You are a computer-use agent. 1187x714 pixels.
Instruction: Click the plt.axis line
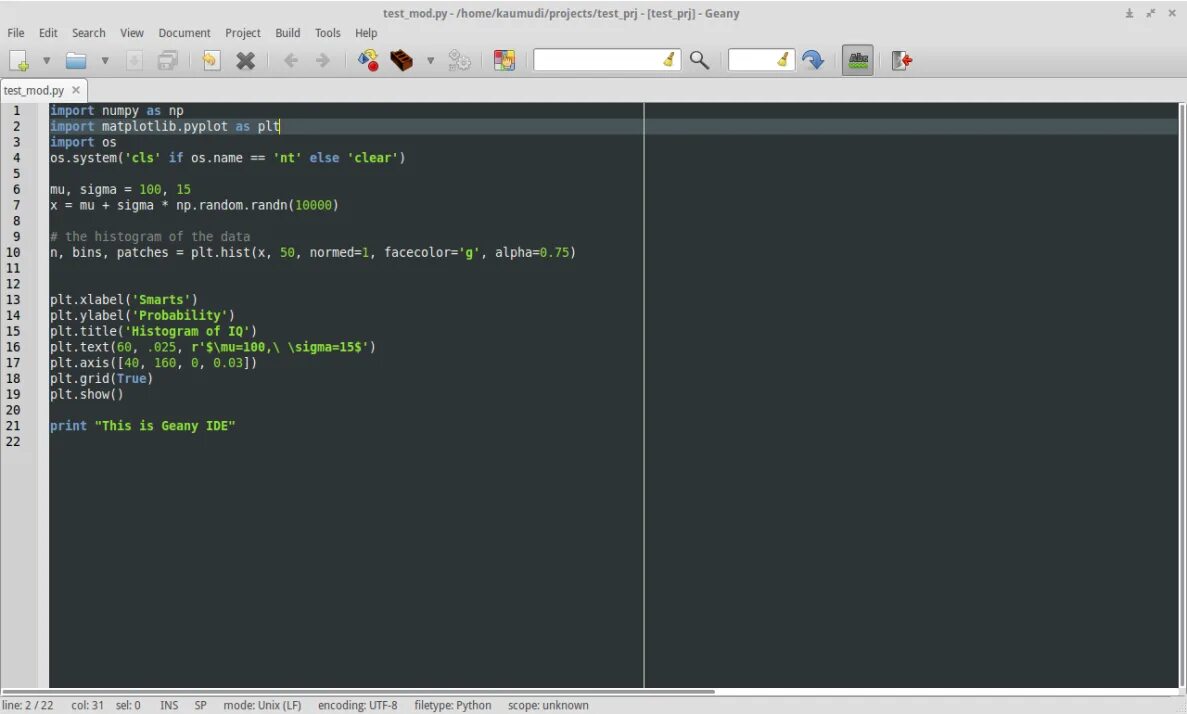point(154,363)
